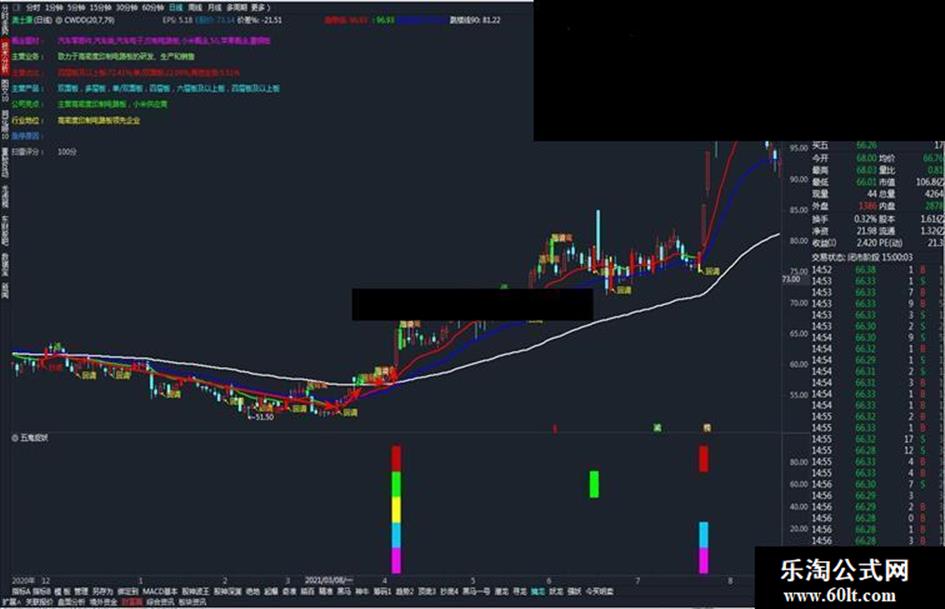Open the red highlighted 扫雷宝 tab
This screenshot has width=945, height=609.
(x=132, y=602)
